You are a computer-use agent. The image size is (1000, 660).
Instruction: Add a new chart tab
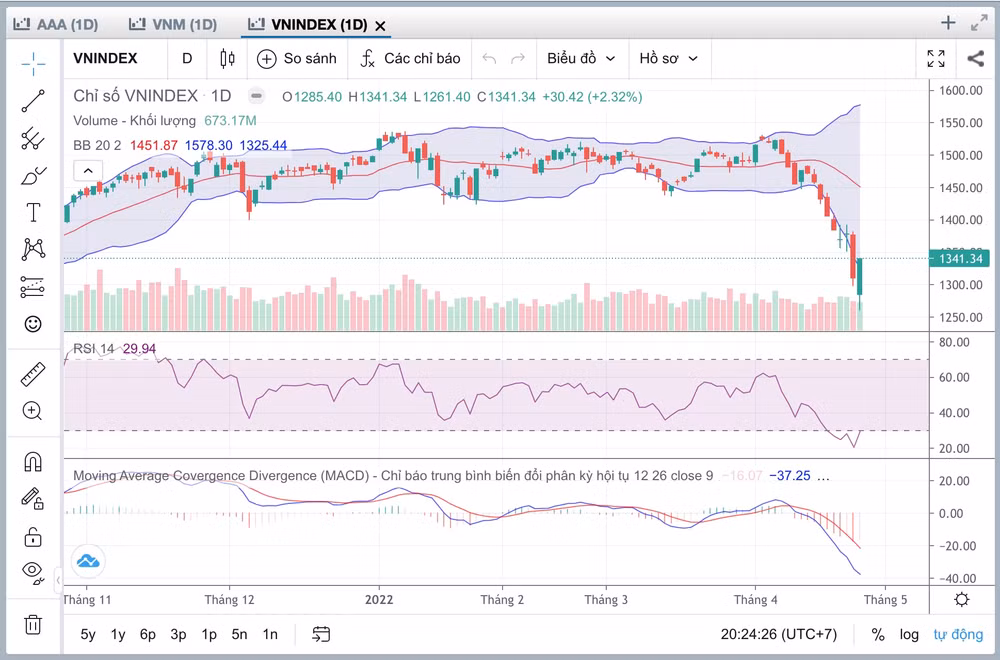pyautogui.click(x=948, y=23)
